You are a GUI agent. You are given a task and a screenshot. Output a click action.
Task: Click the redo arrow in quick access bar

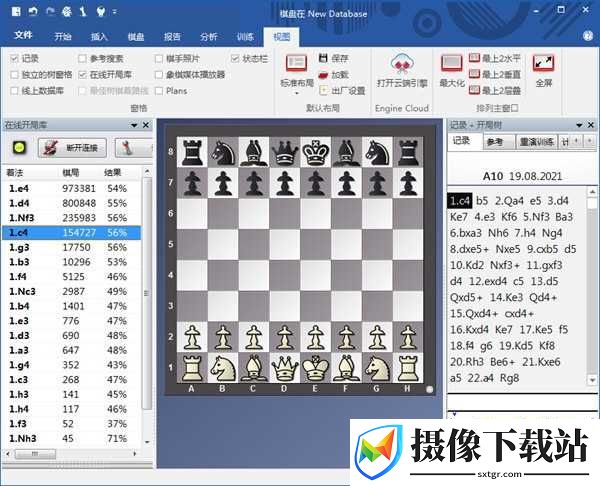click(50, 11)
